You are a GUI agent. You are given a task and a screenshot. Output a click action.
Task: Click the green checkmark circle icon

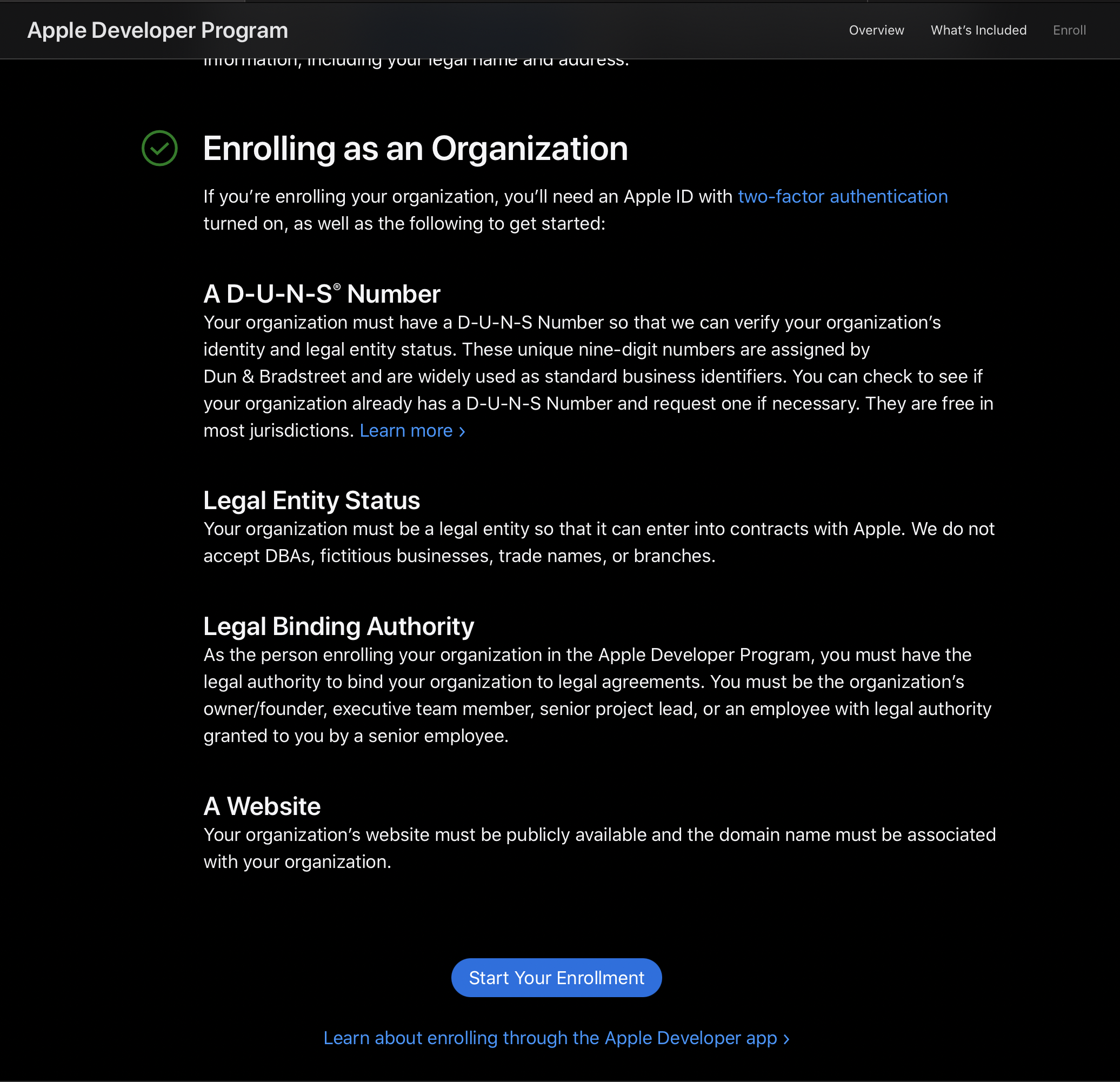coord(159,149)
